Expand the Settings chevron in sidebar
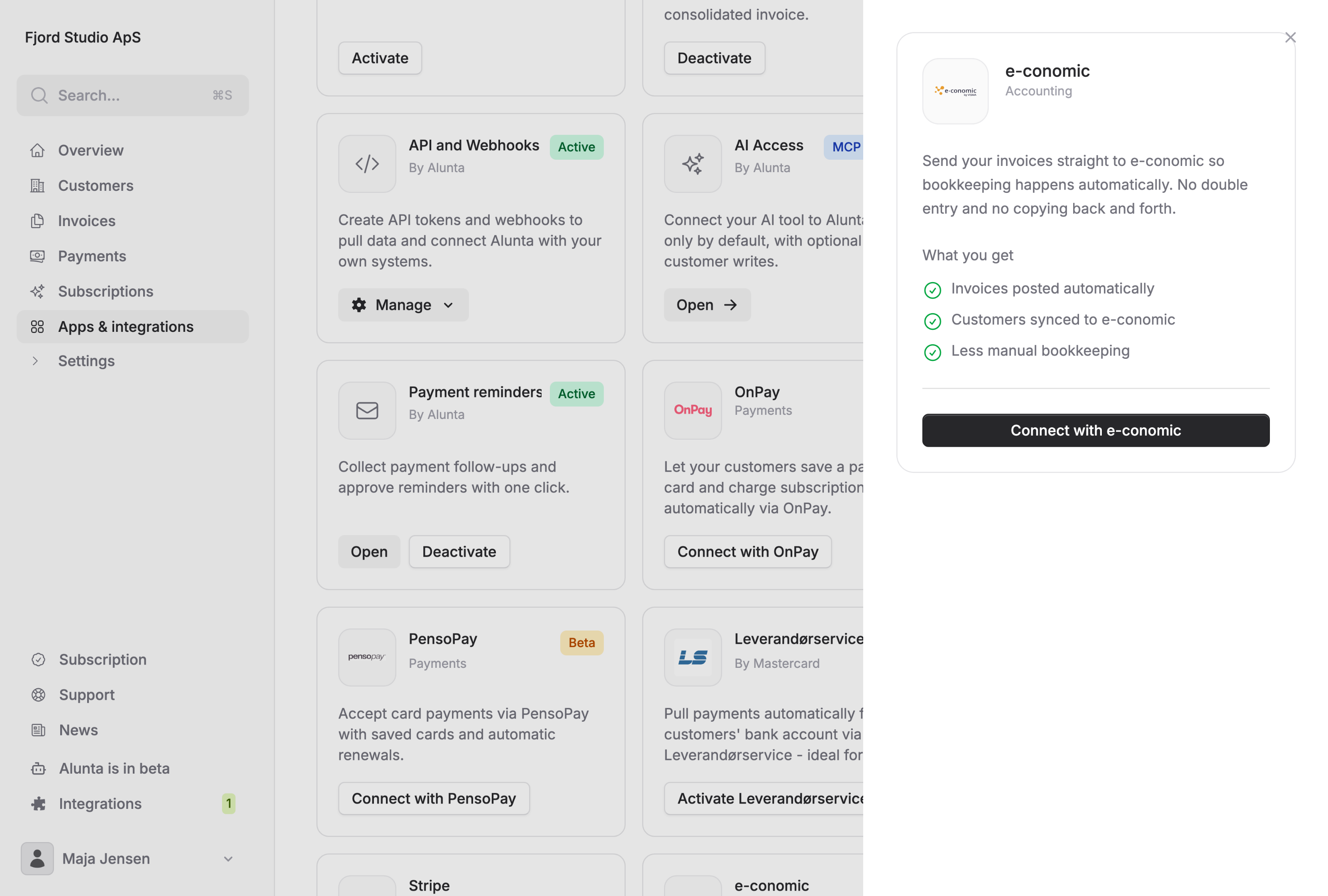1328x896 pixels. [x=35, y=361]
